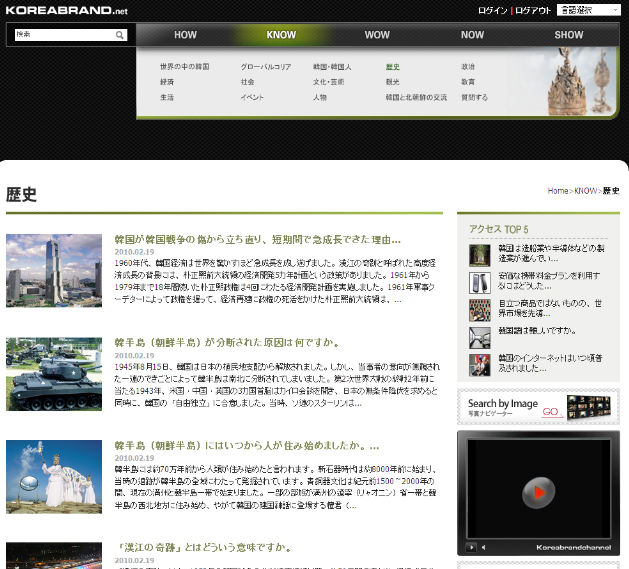Screen dimensions: 629x569
Task: Open 人物 submenu item
Action: point(320,97)
